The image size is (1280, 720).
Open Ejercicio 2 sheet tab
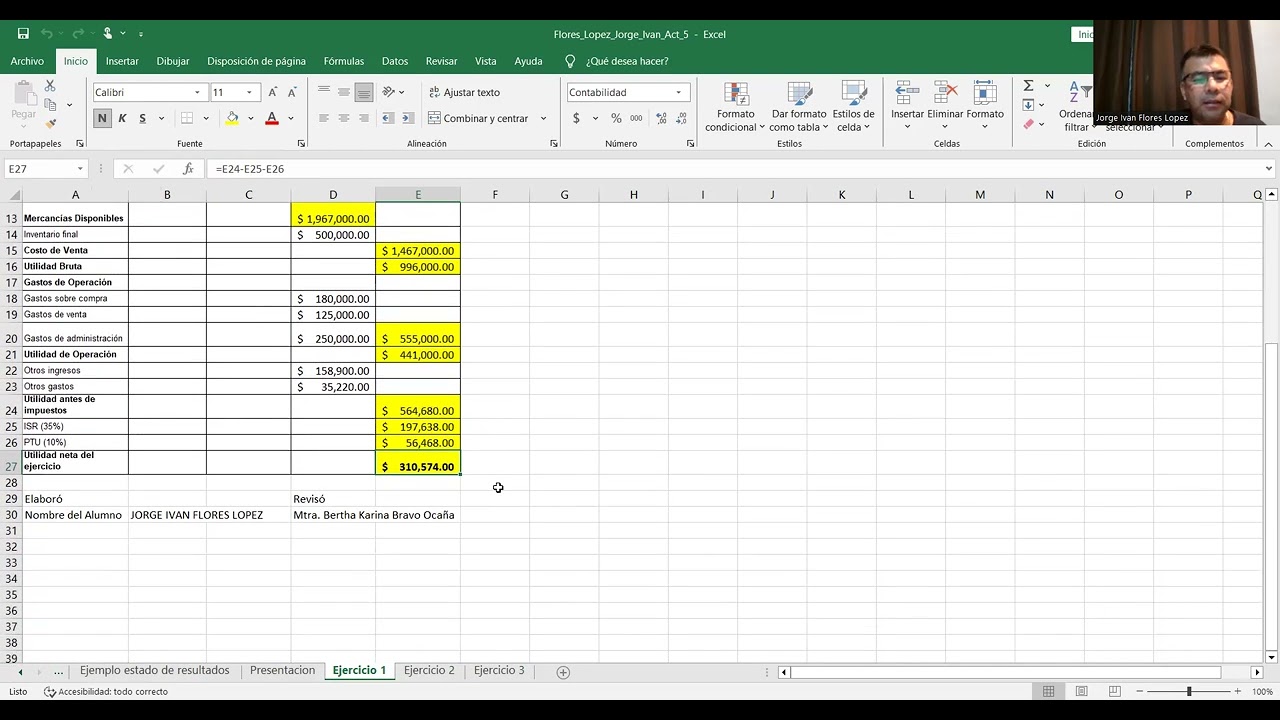pos(429,671)
